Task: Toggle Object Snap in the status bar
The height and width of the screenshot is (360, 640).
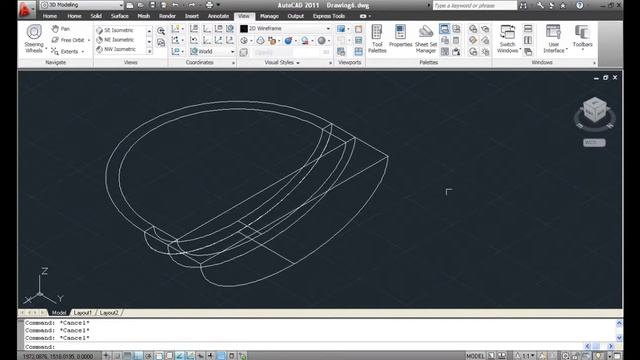Action: coord(159,356)
